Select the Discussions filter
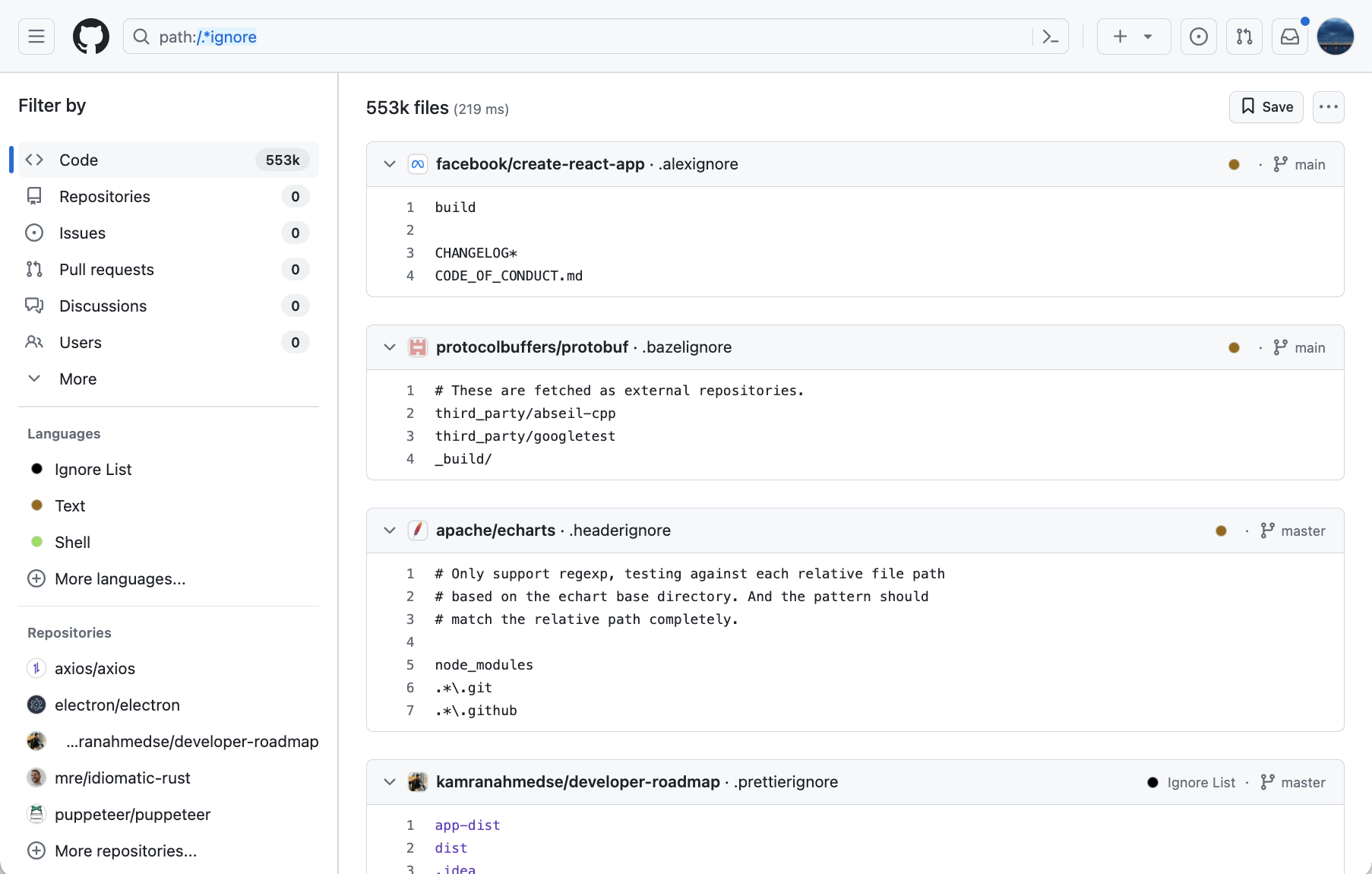Image resolution: width=1372 pixels, height=874 pixels. [x=103, y=306]
